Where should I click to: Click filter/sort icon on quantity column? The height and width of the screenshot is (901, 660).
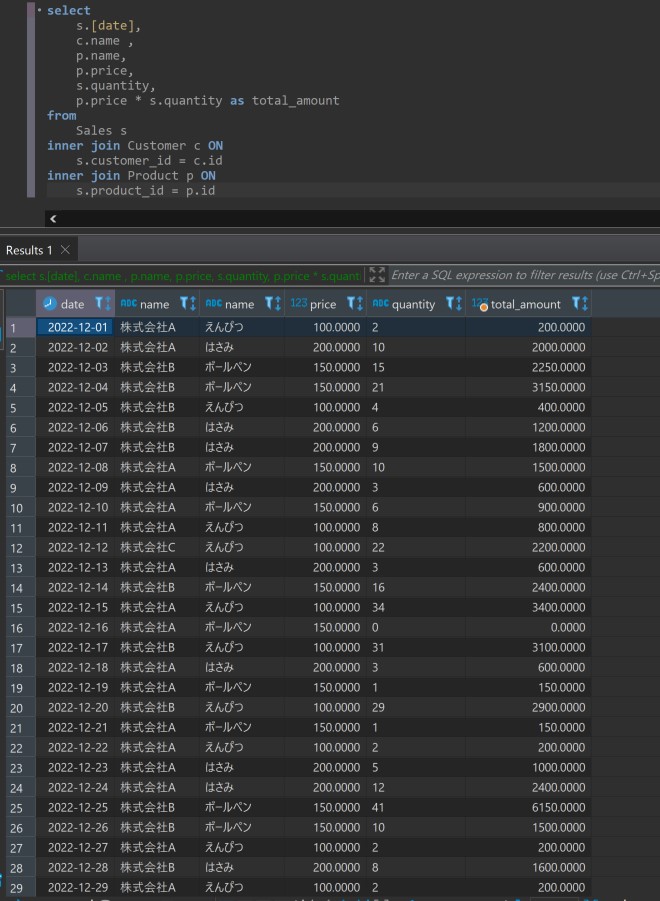coord(453,304)
